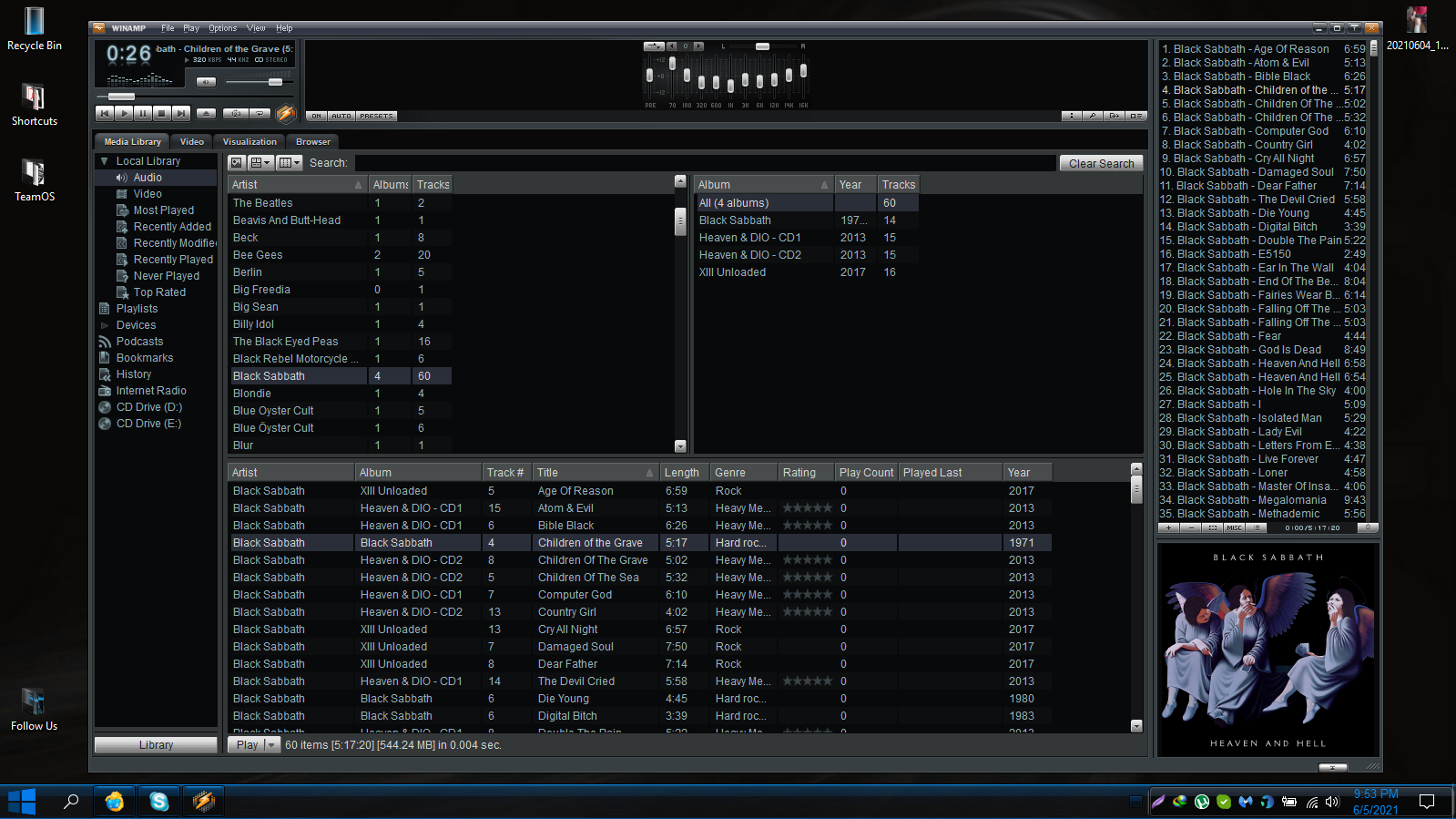Click the send-to arrow icon in player
The image size is (1456, 819).
tap(1115, 116)
